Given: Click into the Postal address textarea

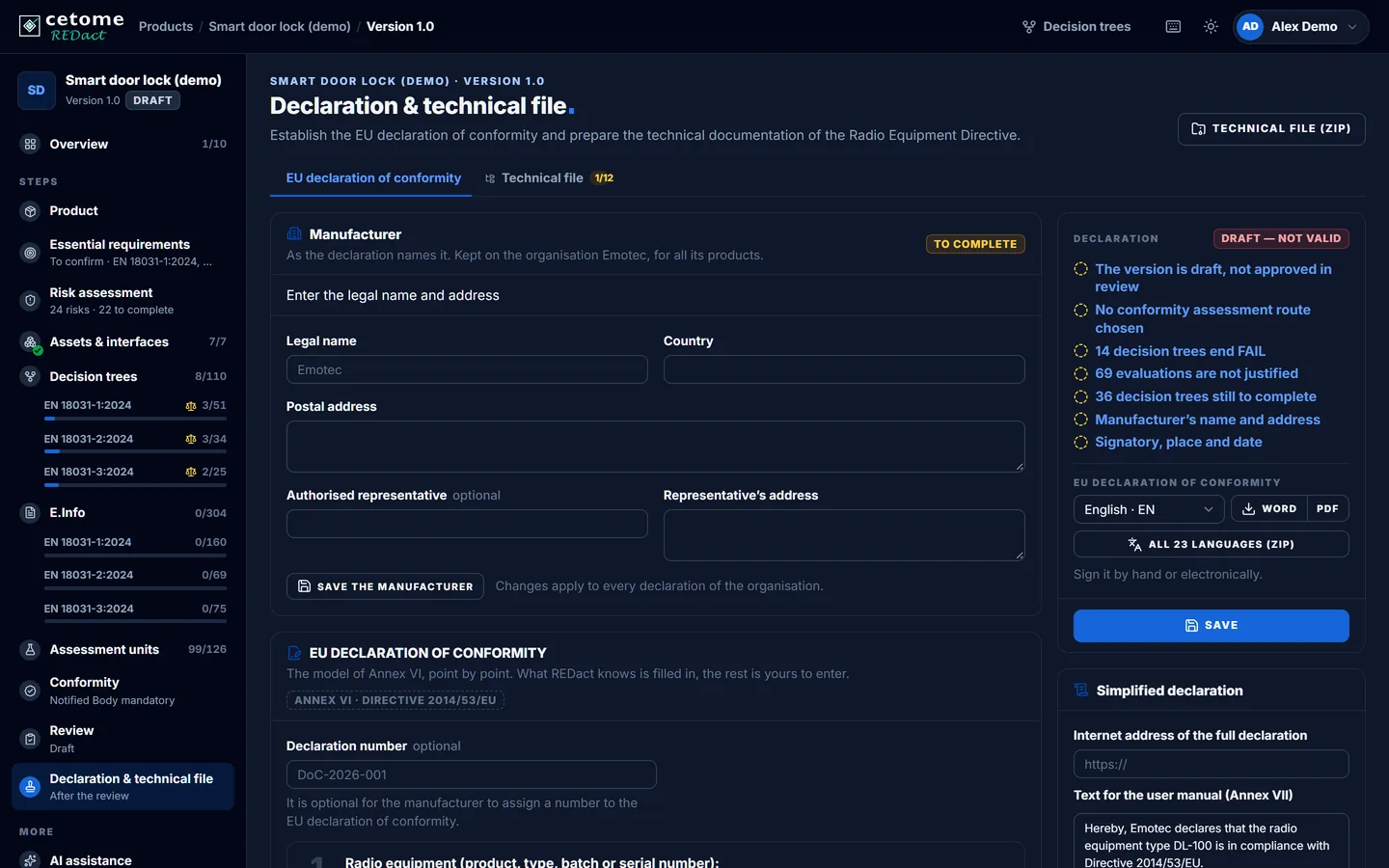Looking at the screenshot, I should 655,447.
